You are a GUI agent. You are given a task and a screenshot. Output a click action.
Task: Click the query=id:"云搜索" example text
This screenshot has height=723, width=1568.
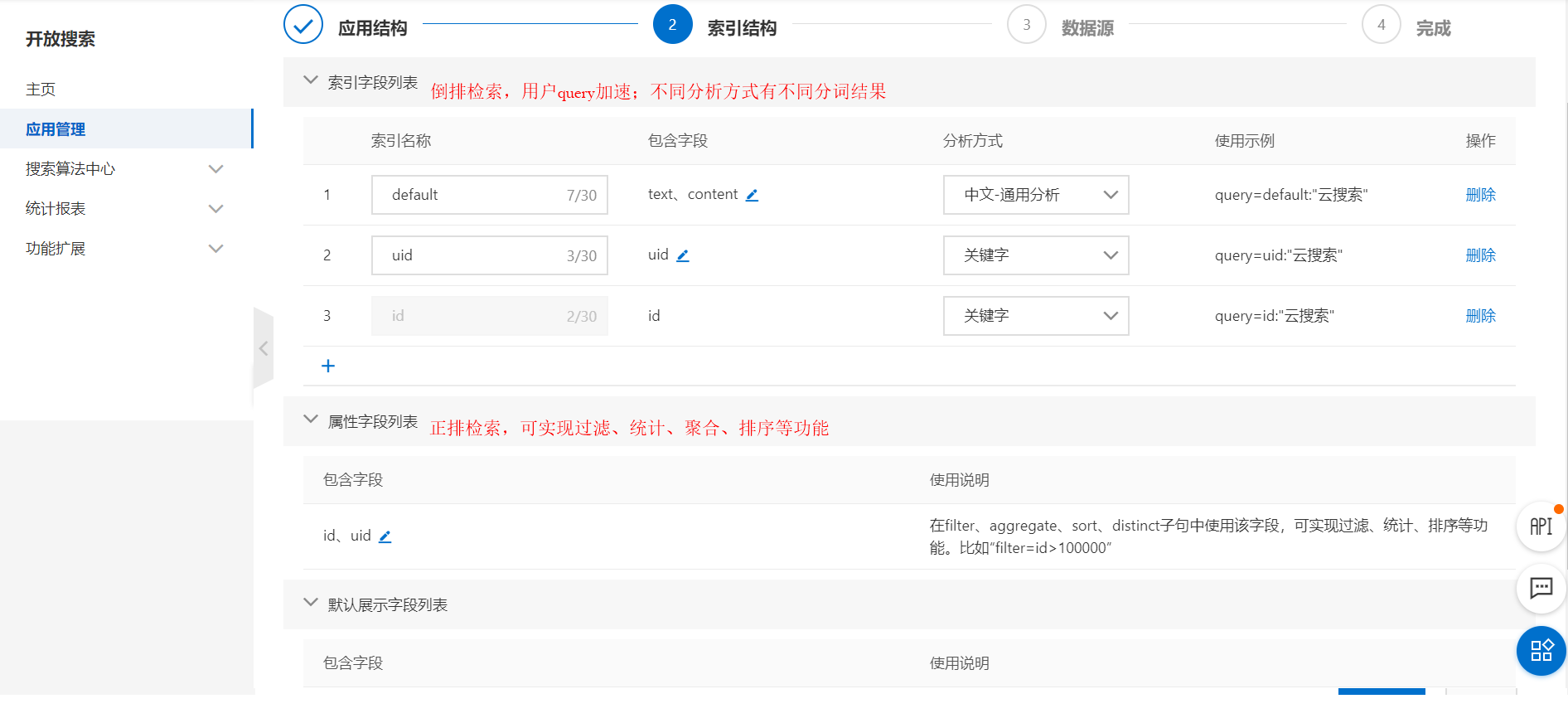1275,316
